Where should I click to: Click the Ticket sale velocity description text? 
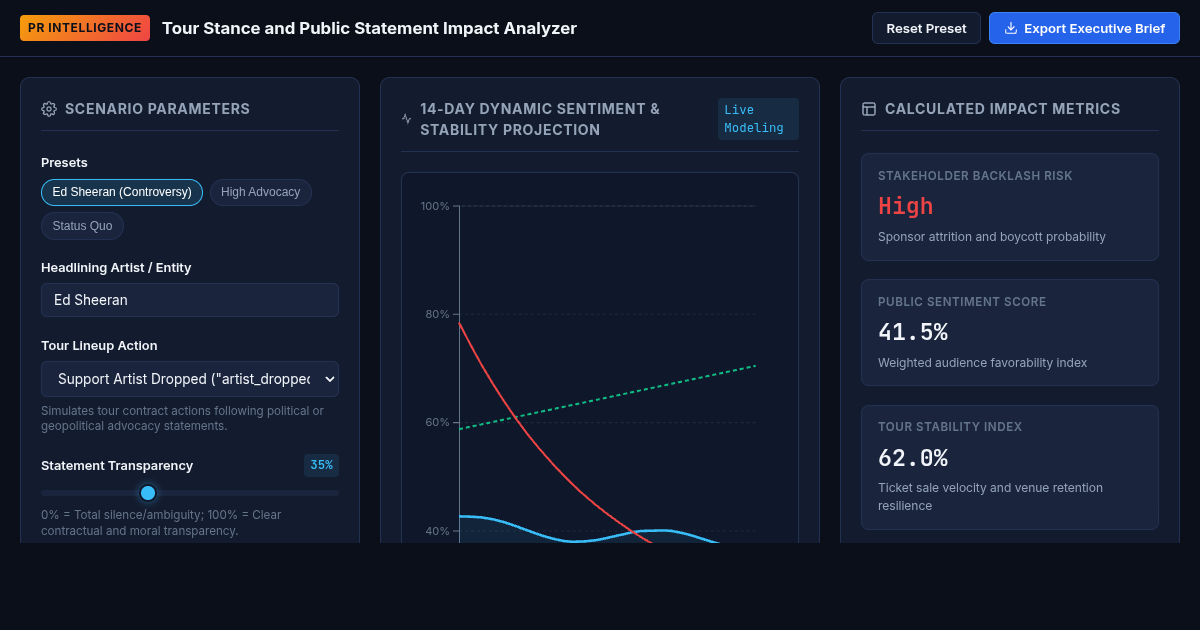pyautogui.click(x=990, y=497)
